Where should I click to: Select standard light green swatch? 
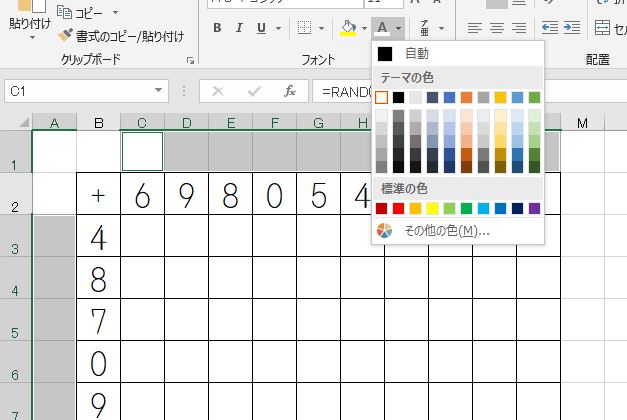coord(449,208)
